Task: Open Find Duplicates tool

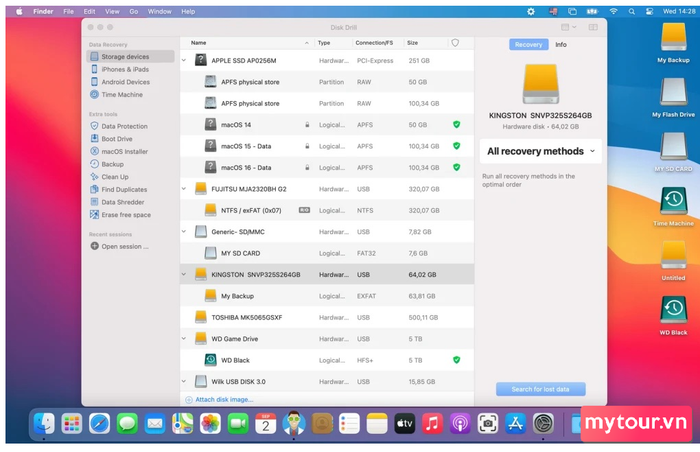Action: pos(124,189)
